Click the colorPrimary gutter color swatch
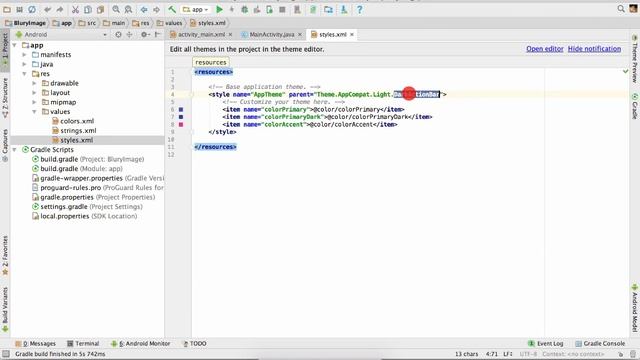This screenshot has height=360, width=640. [x=181, y=109]
